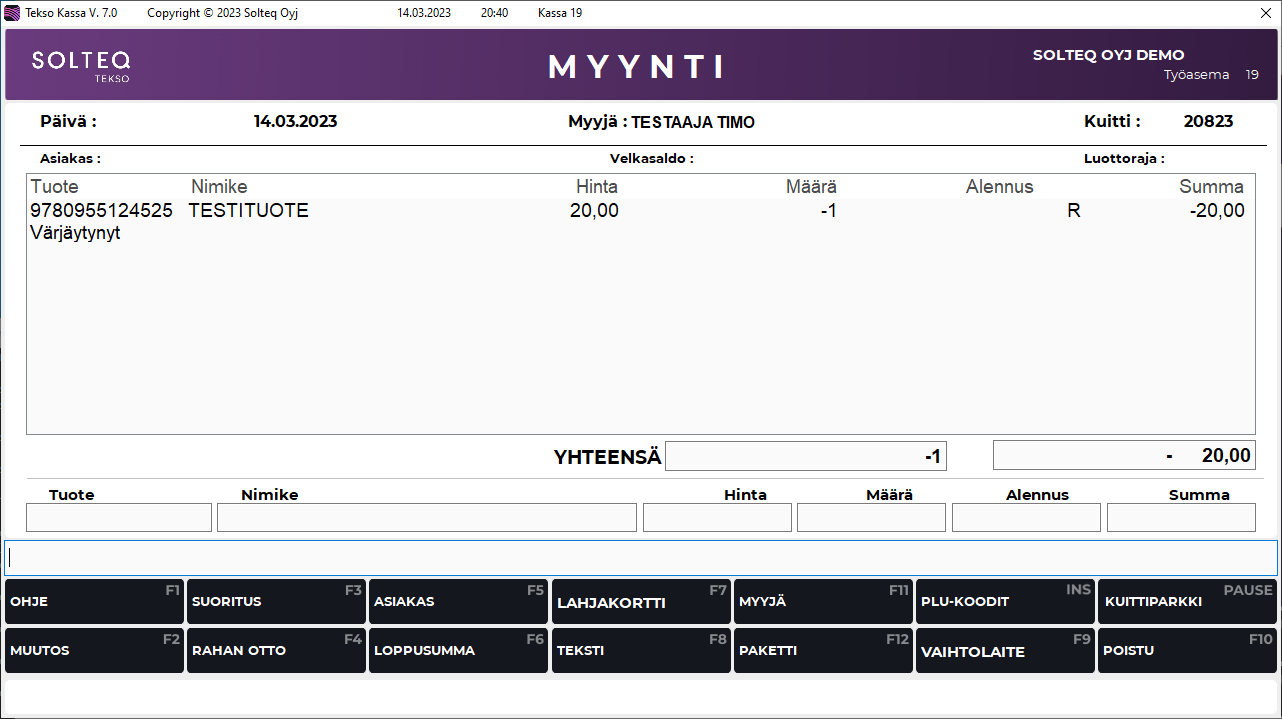Screen dimensions: 1282x719
Task: Select the LAHJAKORTTI gift card button
Action: [641, 602]
